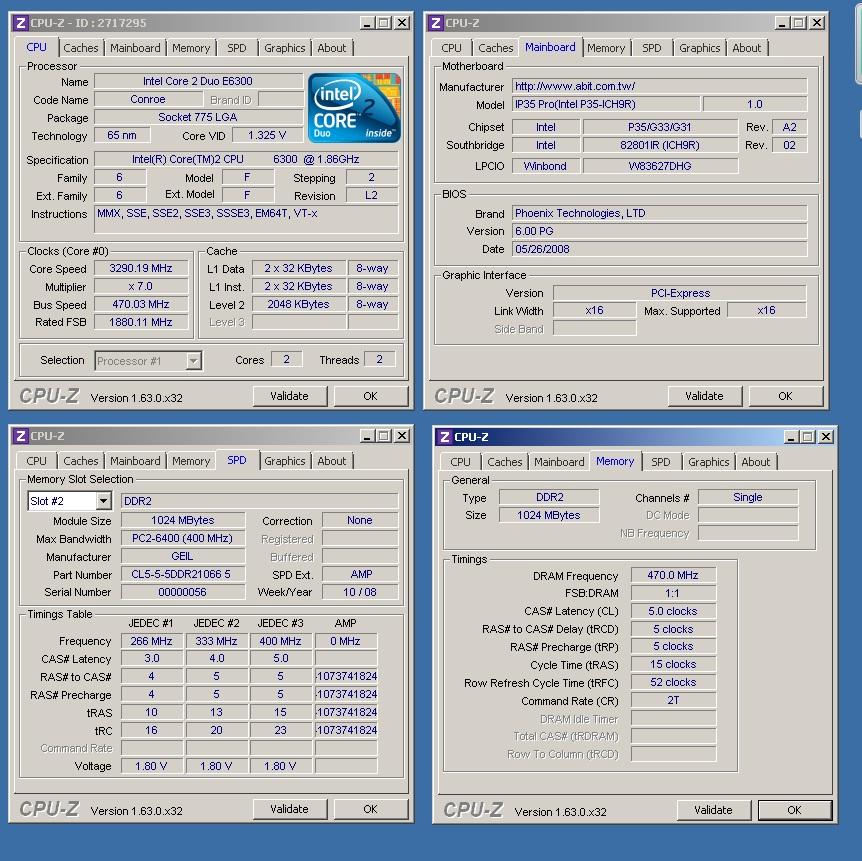Open Caches tab in the Memory window
The image size is (862, 861).
pos(505,462)
